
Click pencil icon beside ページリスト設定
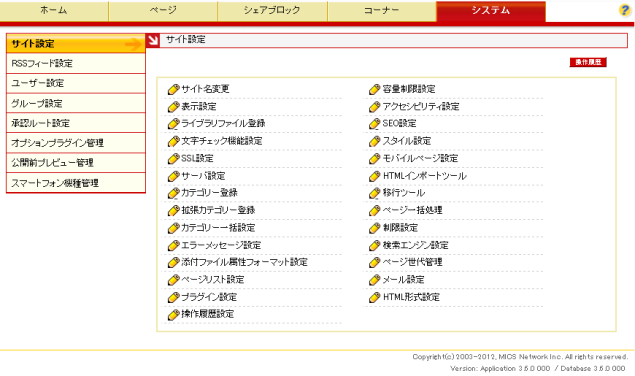pos(173,280)
